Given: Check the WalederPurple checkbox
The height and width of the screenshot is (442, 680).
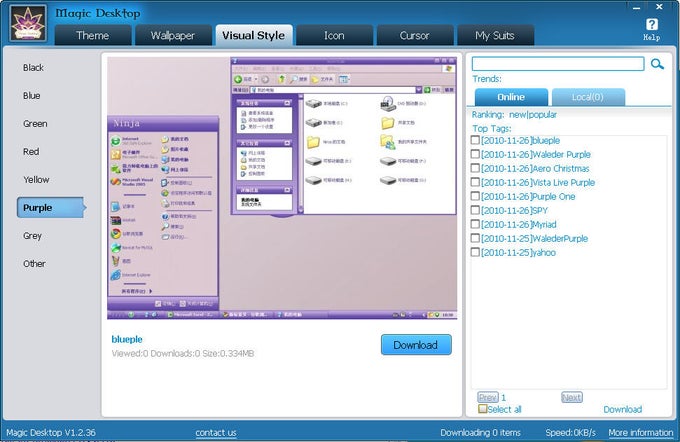Looking at the screenshot, I should [475, 238].
